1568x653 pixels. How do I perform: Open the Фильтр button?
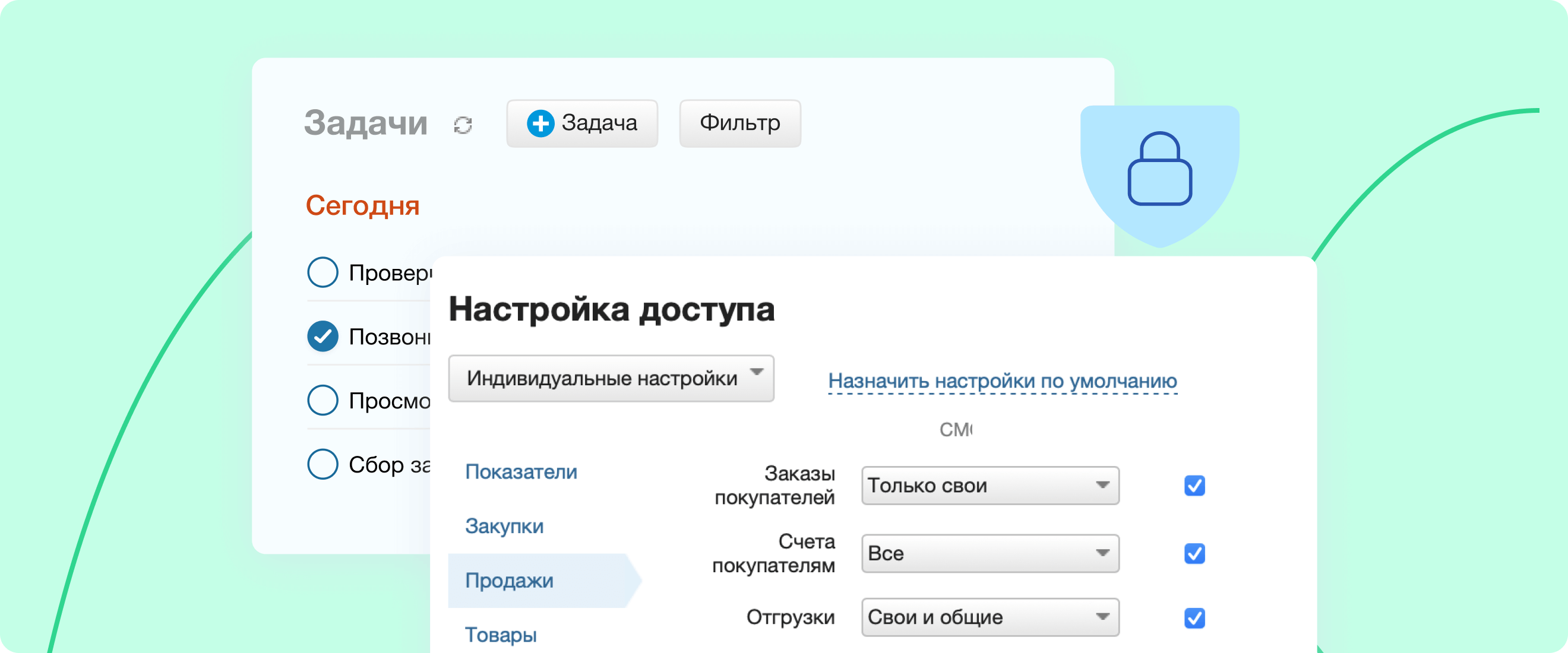tap(739, 123)
